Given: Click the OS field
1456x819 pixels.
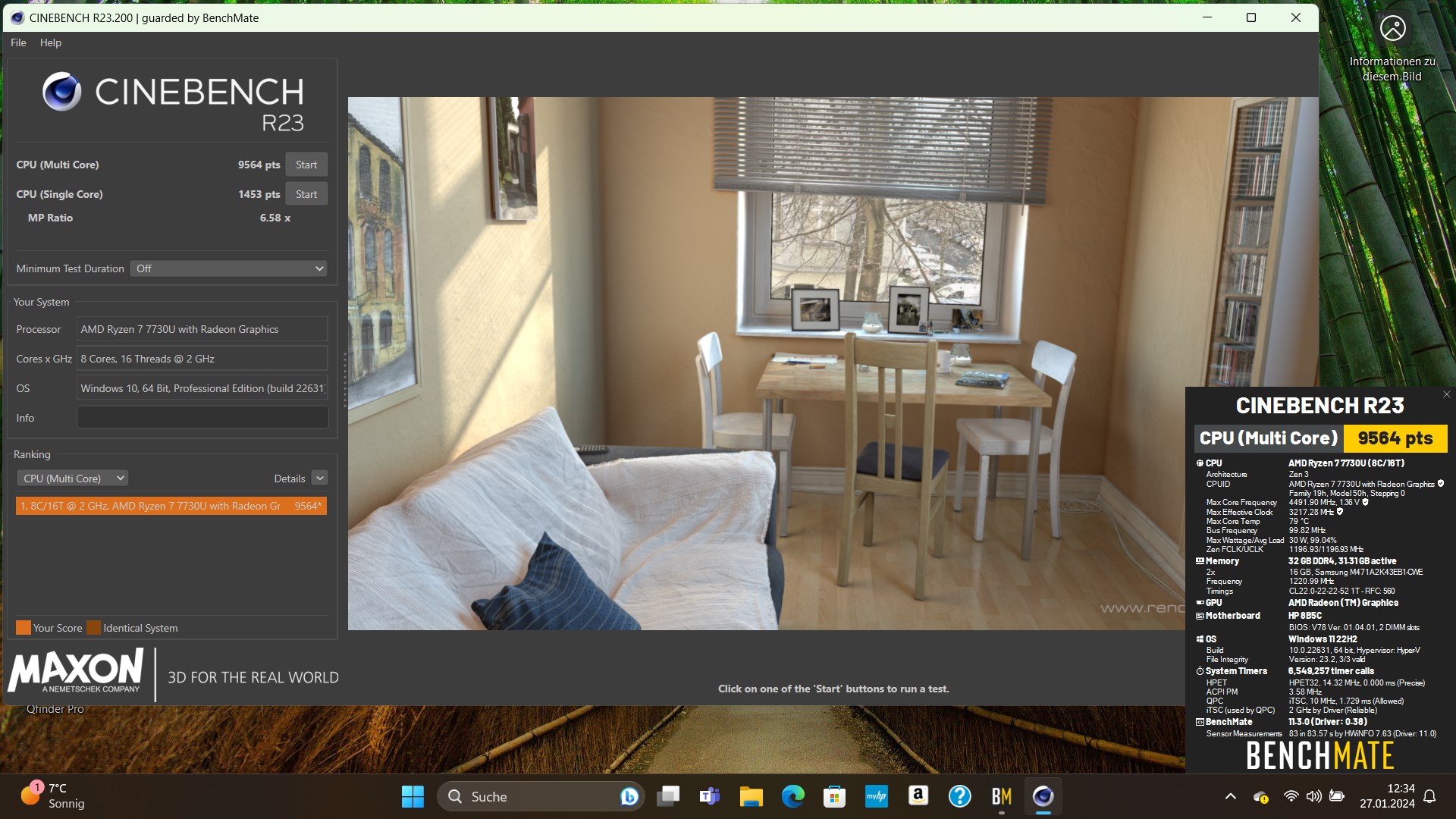Looking at the screenshot, I should pos(202,388).
